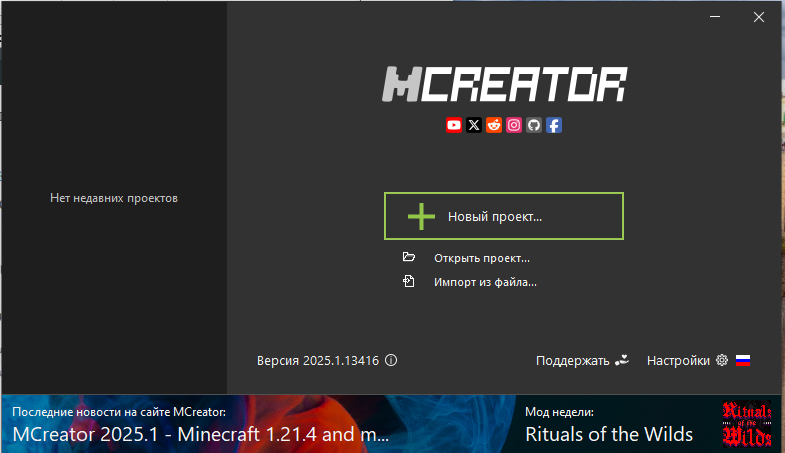Click the Мод недели label

[x=559, y=412]
